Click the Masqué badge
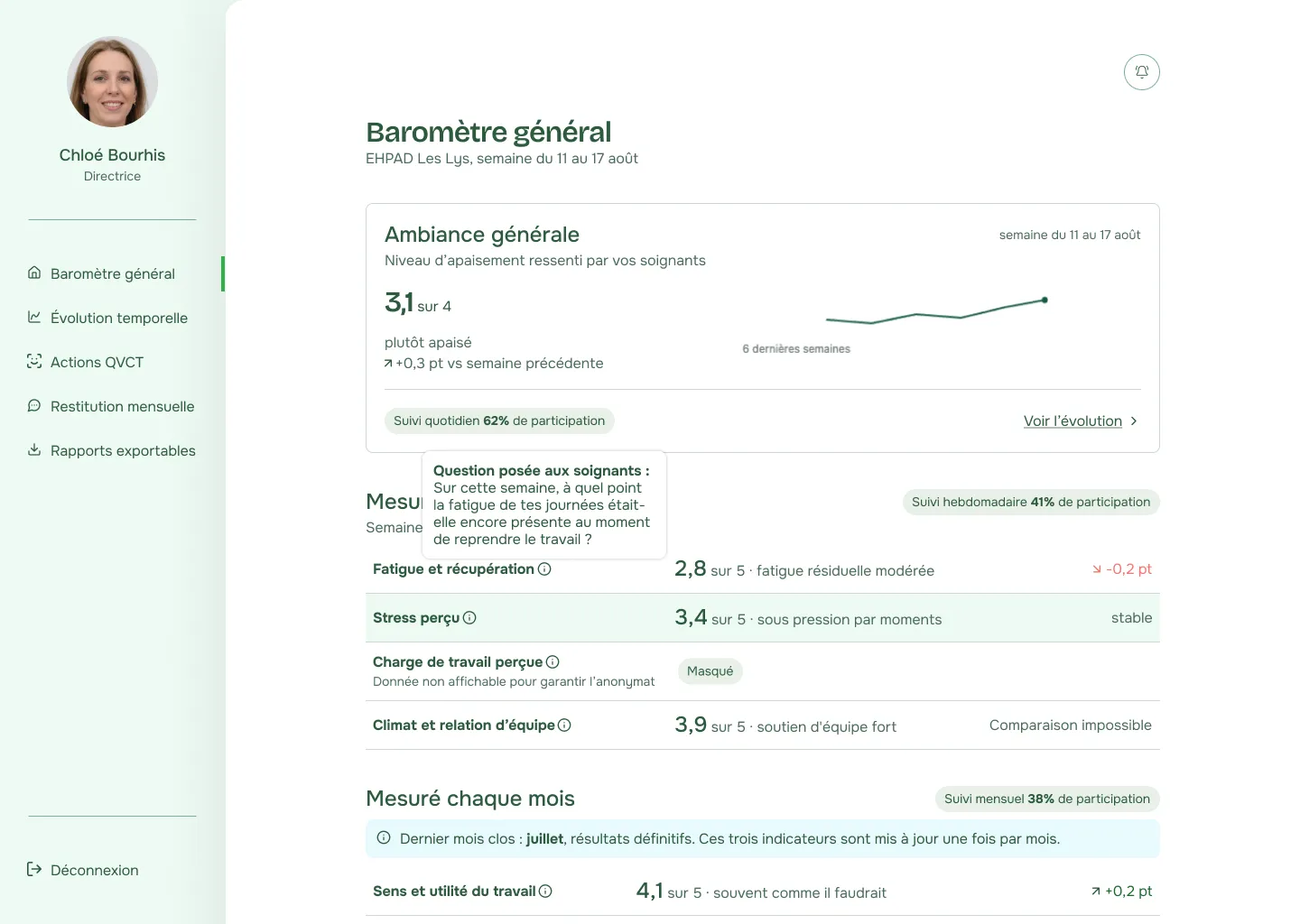The image size is (1300, 924). point(710,671)
